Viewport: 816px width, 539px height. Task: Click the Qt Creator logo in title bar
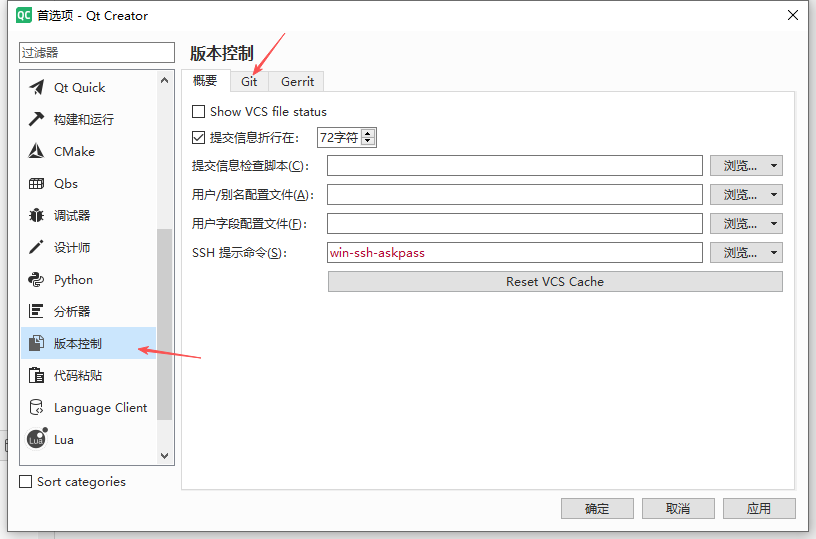pyautogui.click(x=24, y=15)
